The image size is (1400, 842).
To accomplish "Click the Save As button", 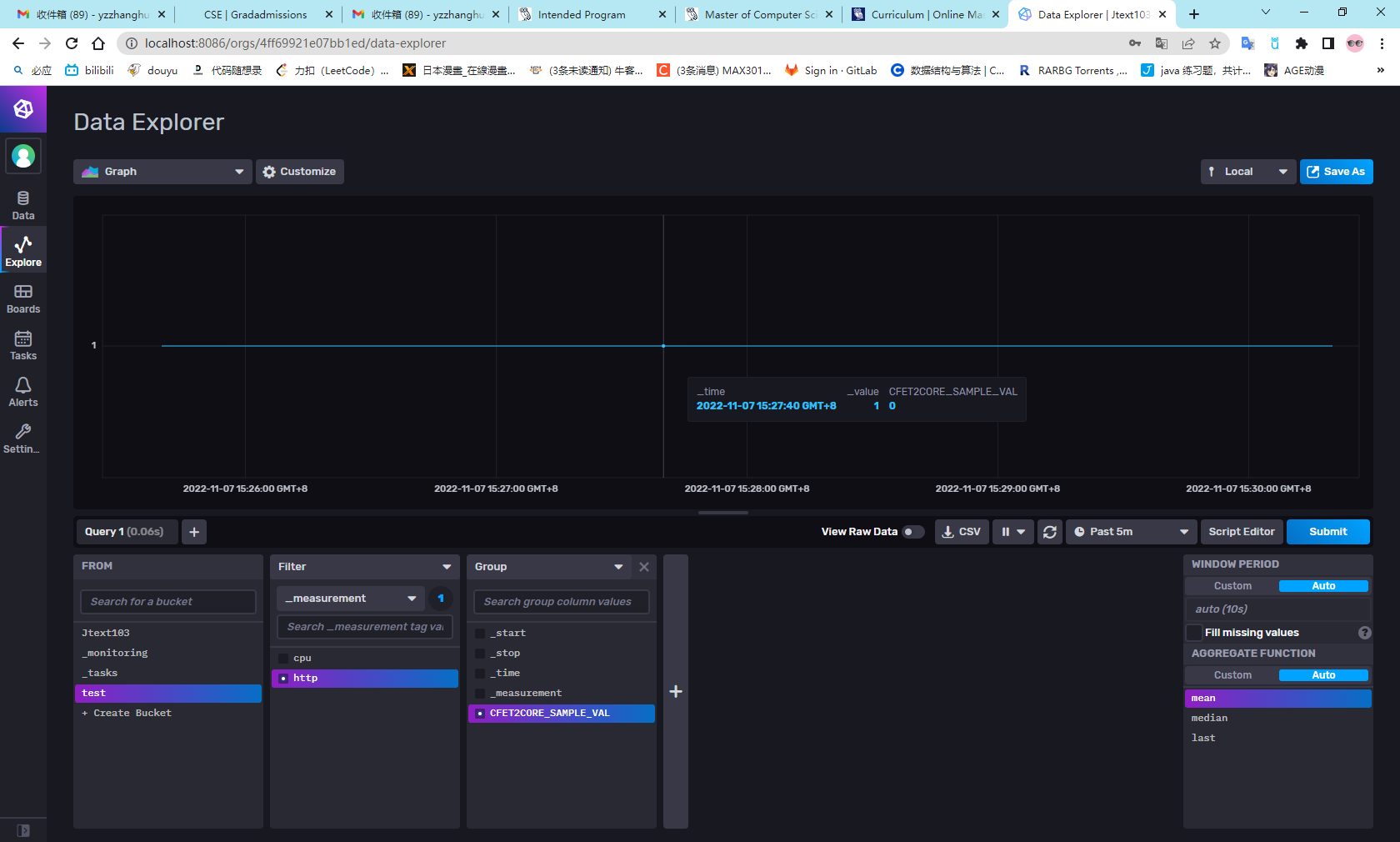I will point(1337,172).
